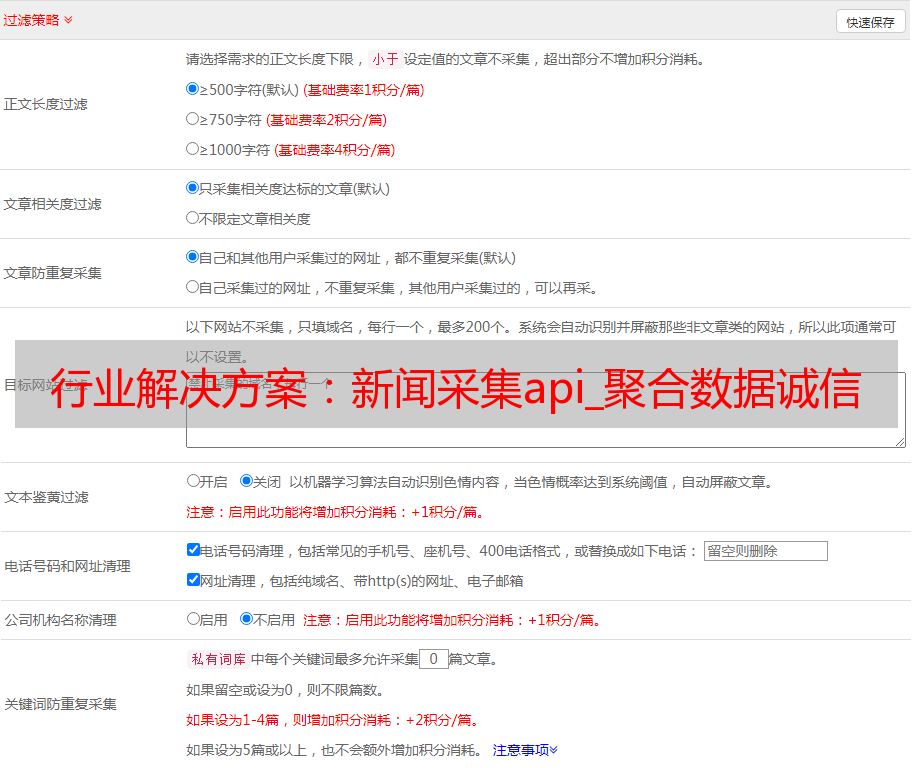
Task: Toggle the 电话号码清理 checkbox
Action: (x=193, y=550)
